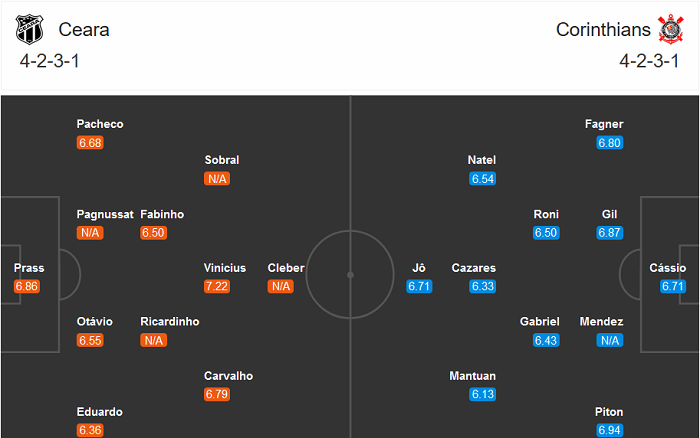This screenshot has width=700, height=438.
Task: Click Sobral's N/A rating badge
Action: (217, 178)
